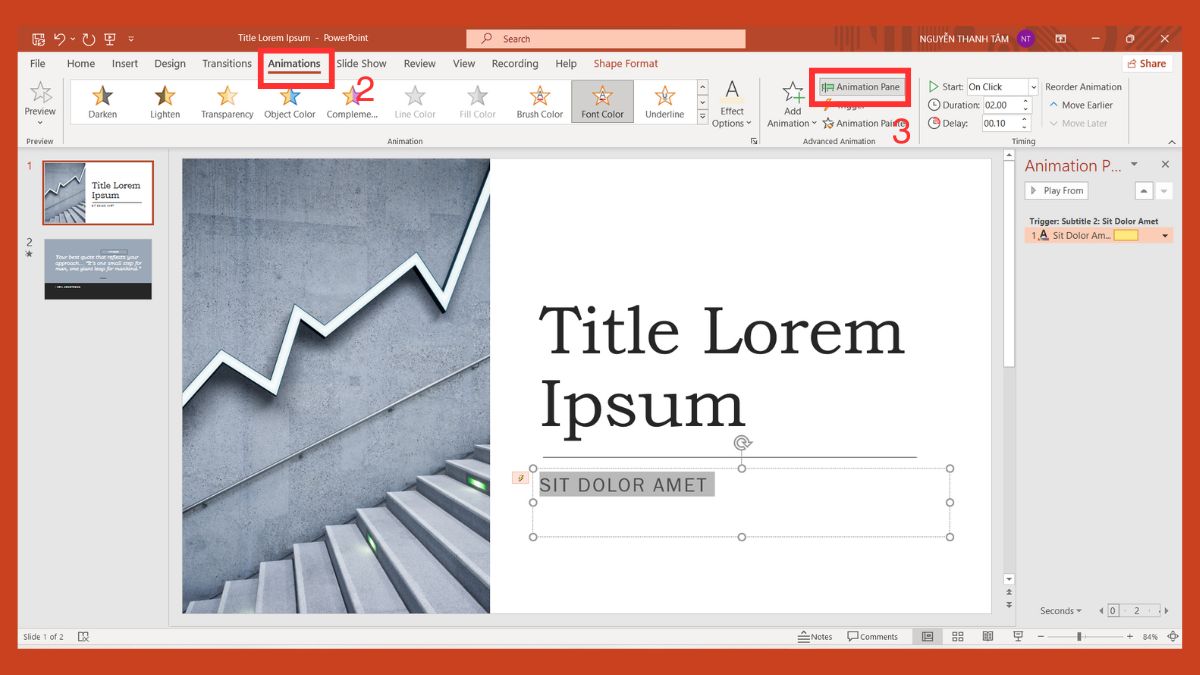Viewport: 1200px width, 675px height.
Task: Switch to the Transitions tab
Action: click(x=226, y=63)
